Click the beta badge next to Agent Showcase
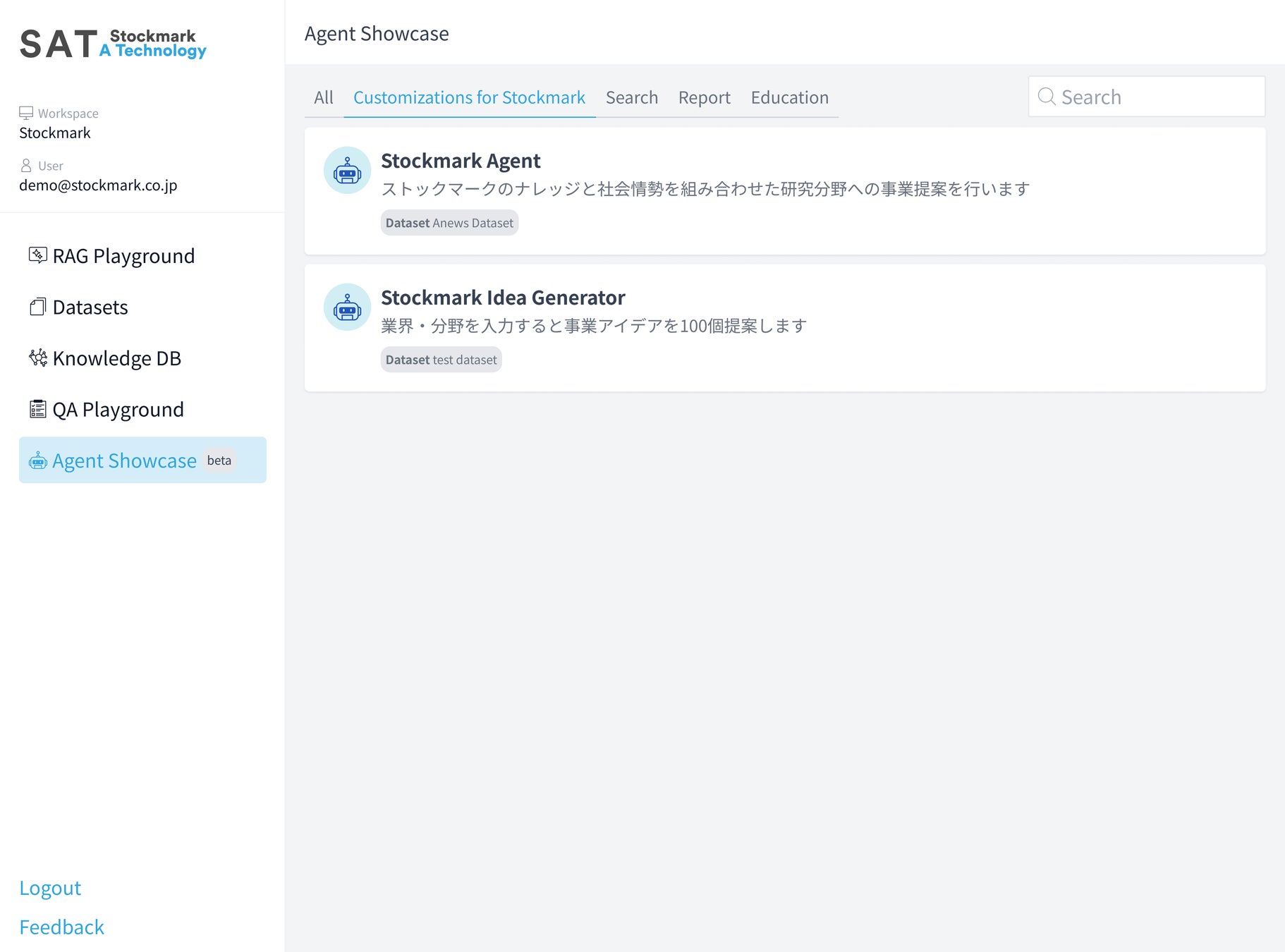The width and height of the screenshot is (1285, 952). click(219, 460)
